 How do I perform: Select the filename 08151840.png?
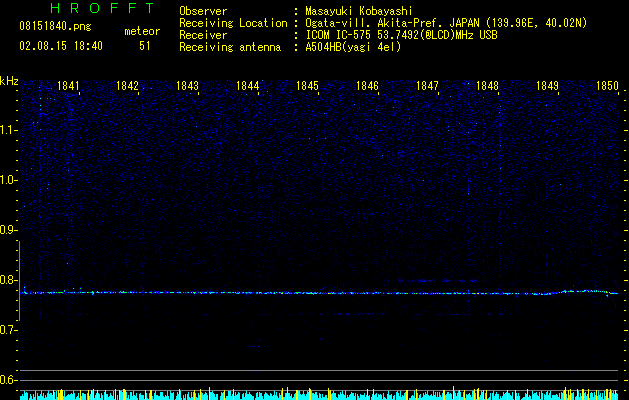[55, 27]
